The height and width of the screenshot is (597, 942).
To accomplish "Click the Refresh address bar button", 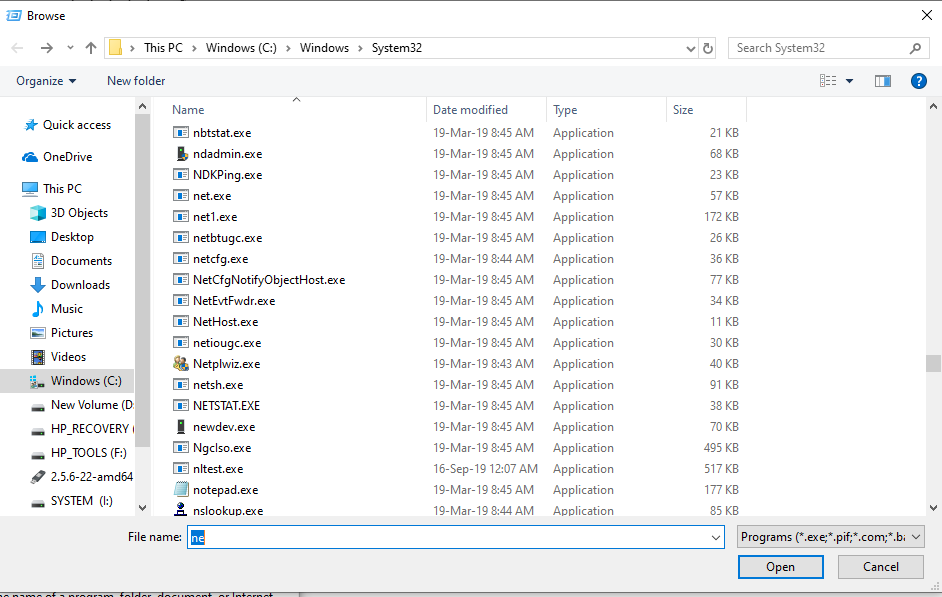I will pyautogui.click(x=708, y=48).
